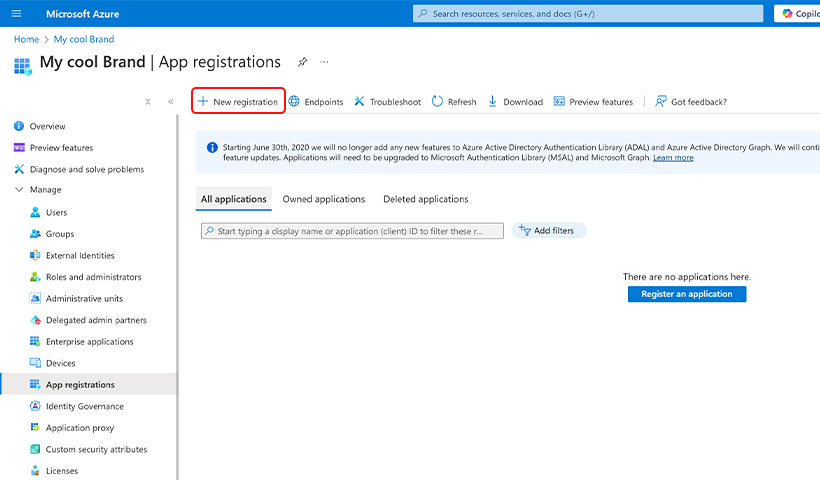Close the sidebar search with X icon

(x=147, y=102)
